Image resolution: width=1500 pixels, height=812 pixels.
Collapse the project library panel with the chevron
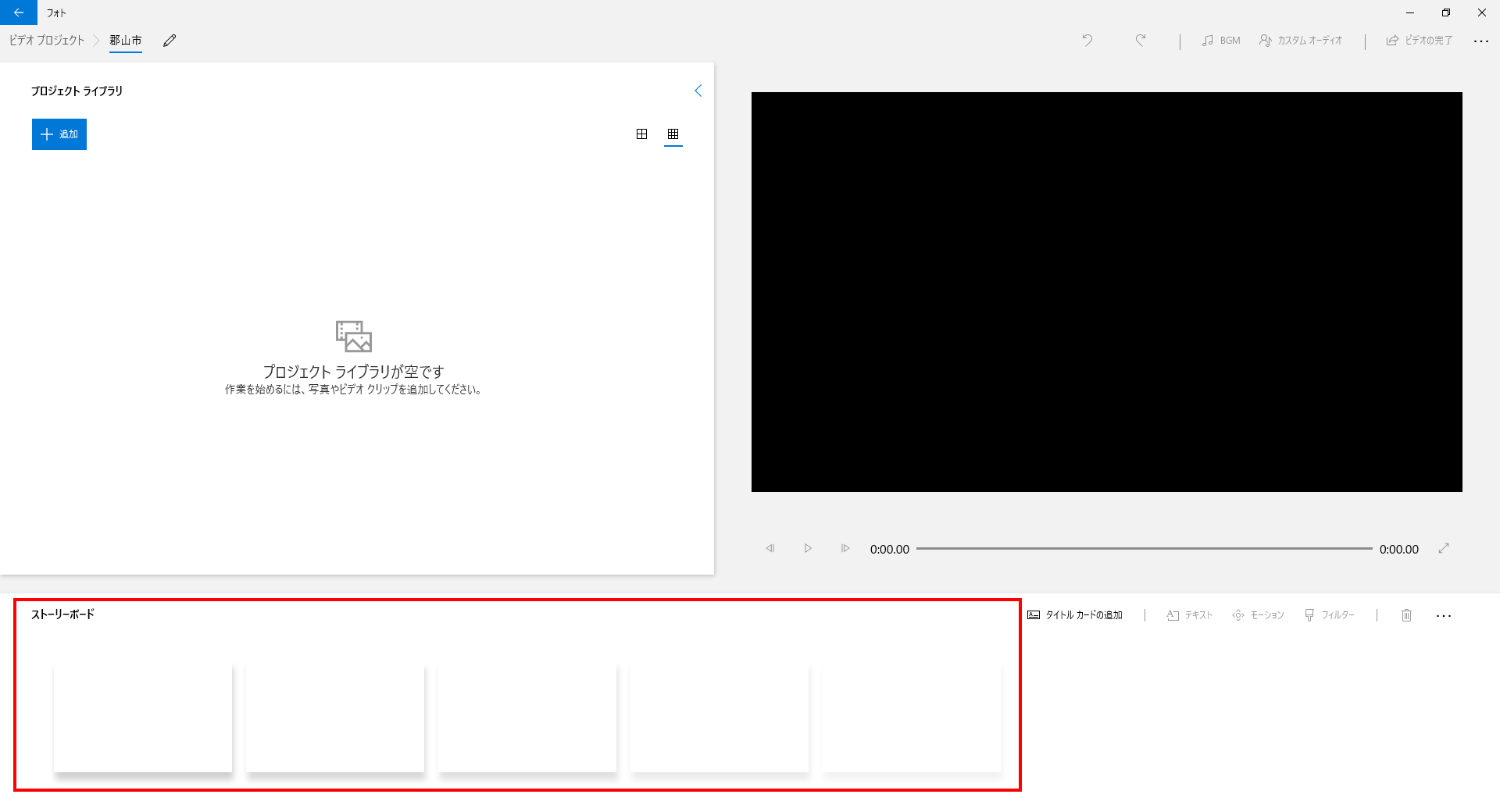point(698,91)
